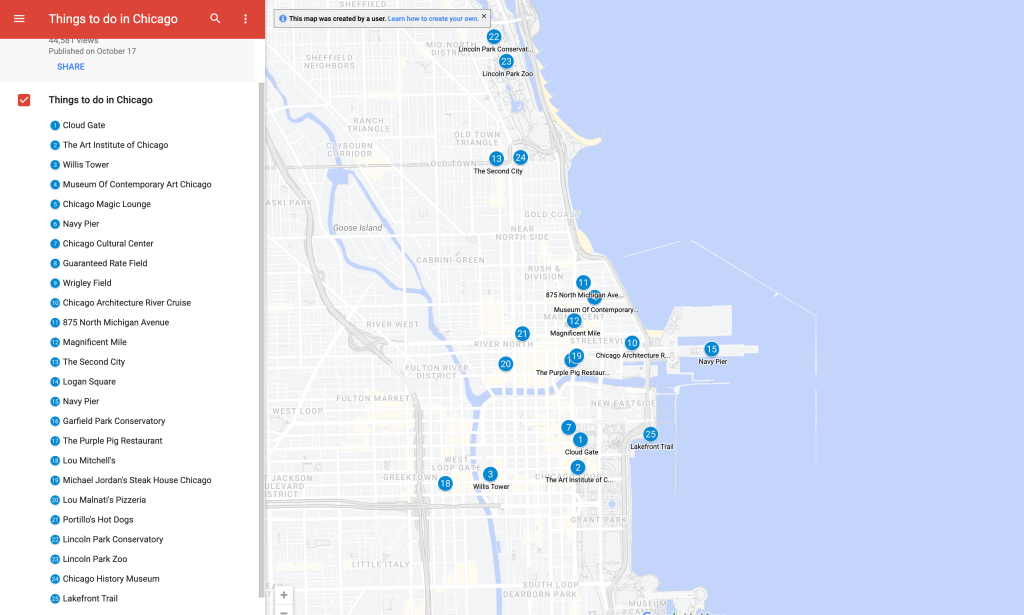
Task: Click map marker 22 for Lincoln Park Conservatory
Action: pyautogui.click(x=493, y=37)
